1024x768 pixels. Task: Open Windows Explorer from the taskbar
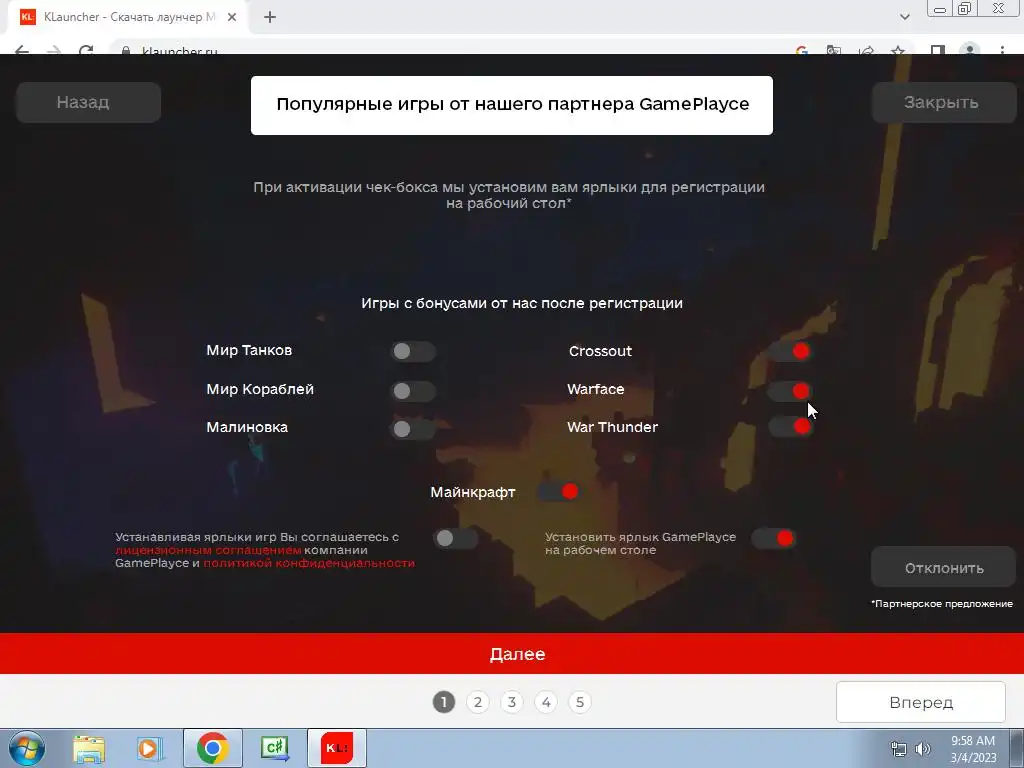[89, 748]
